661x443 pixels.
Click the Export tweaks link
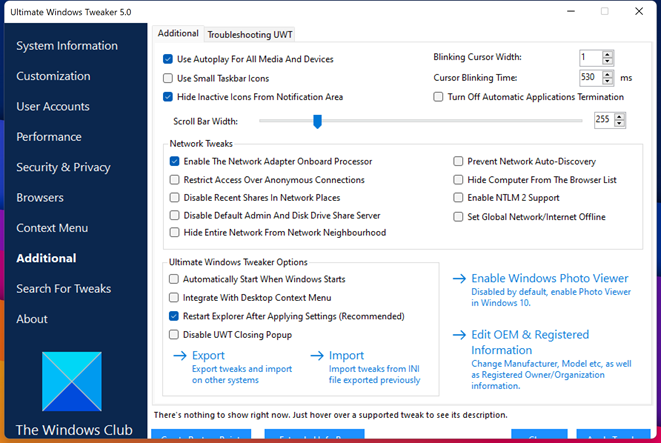[208, 355]
